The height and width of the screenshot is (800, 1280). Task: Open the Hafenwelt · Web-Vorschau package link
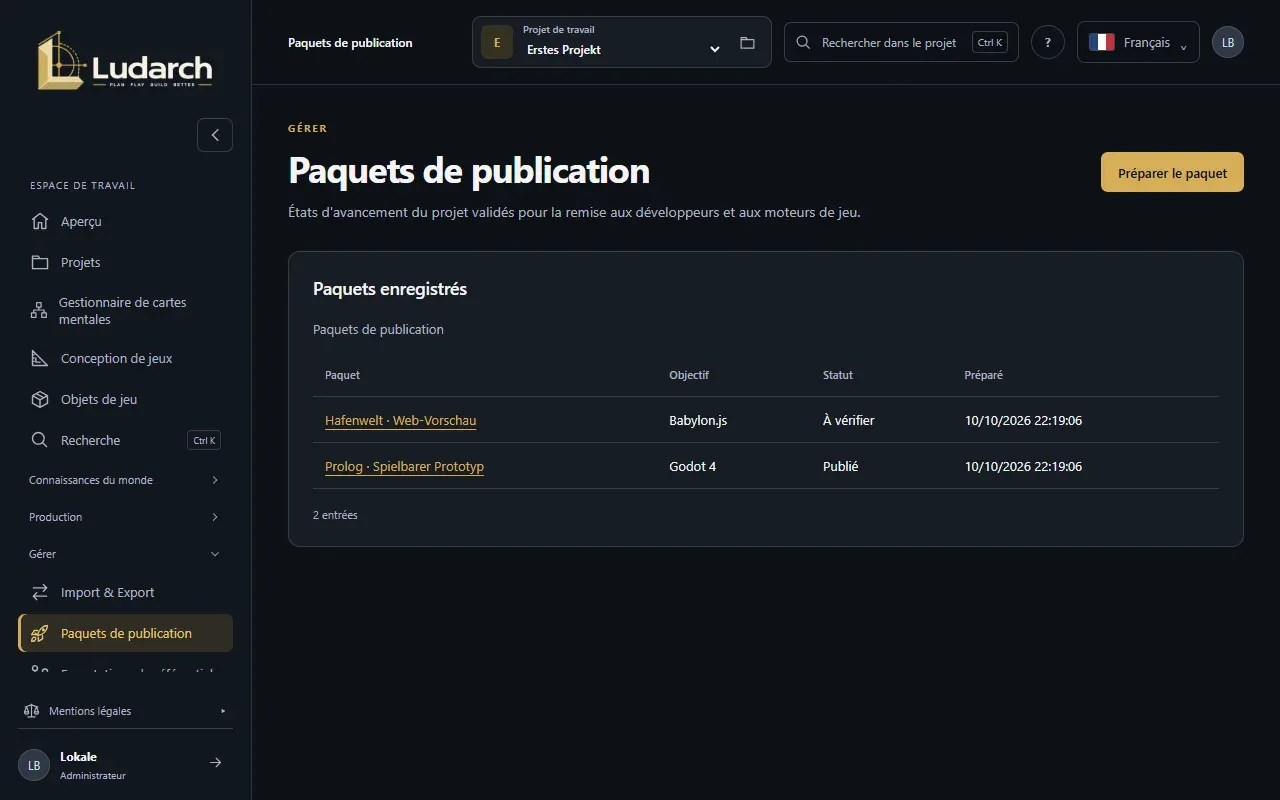(400, 421)
